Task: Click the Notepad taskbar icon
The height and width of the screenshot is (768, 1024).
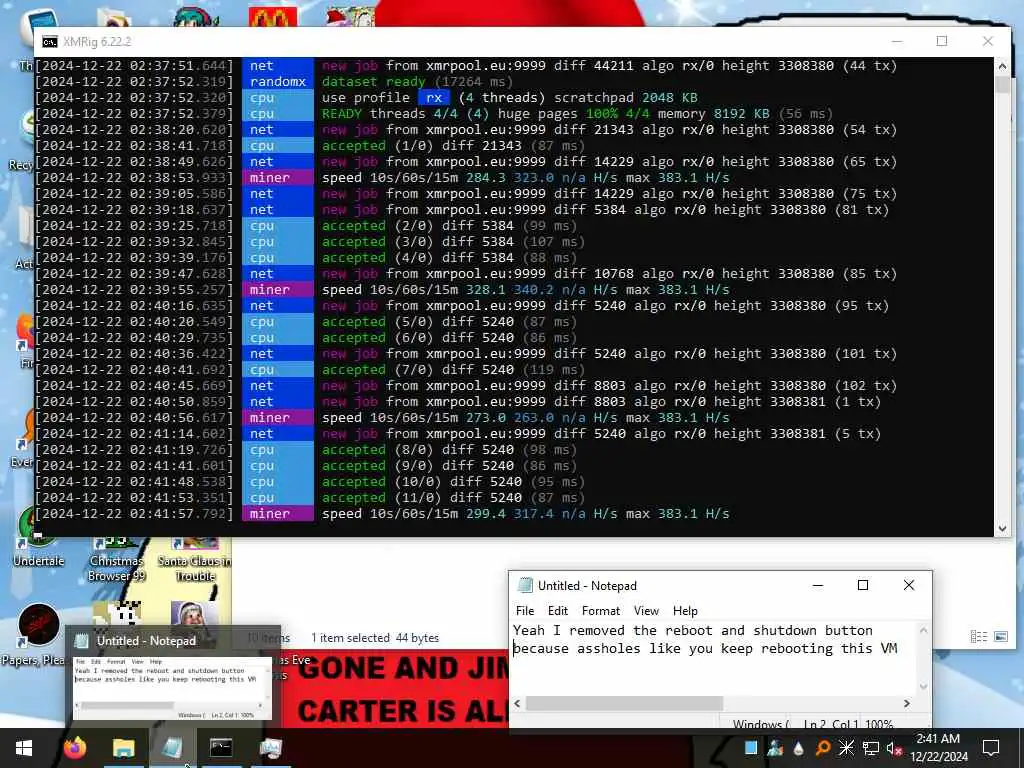Action: pyautogui.click(x=172, y=748)
